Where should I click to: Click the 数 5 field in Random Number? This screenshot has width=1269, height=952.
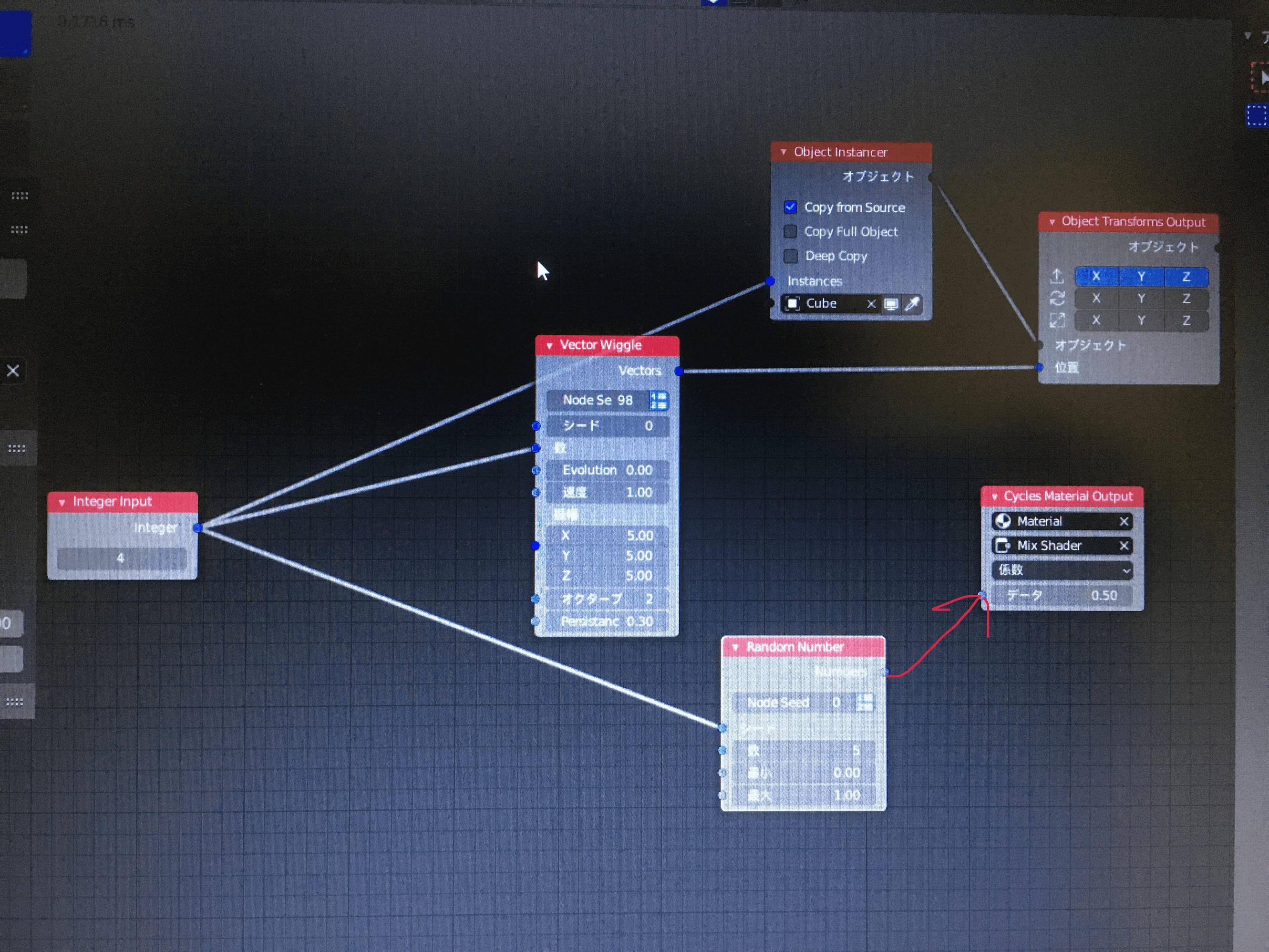point(804,751)
